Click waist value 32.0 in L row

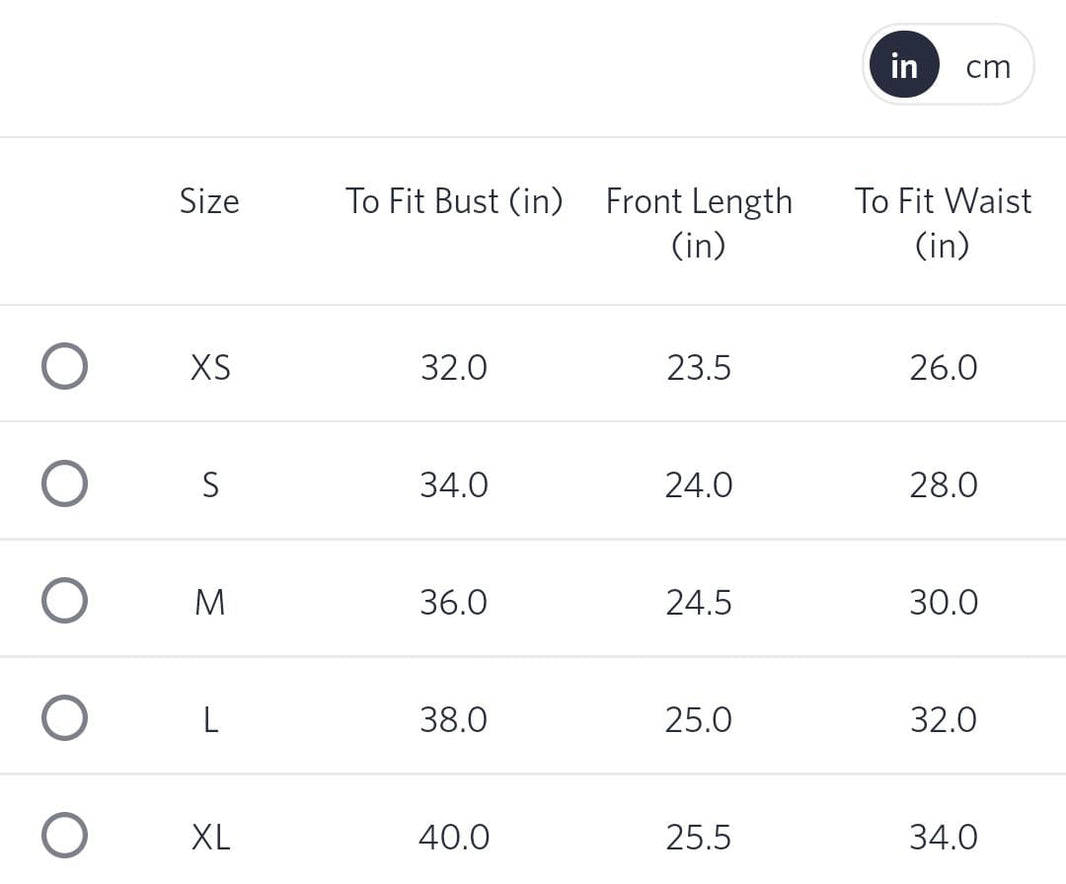click(x=943, y=720)
